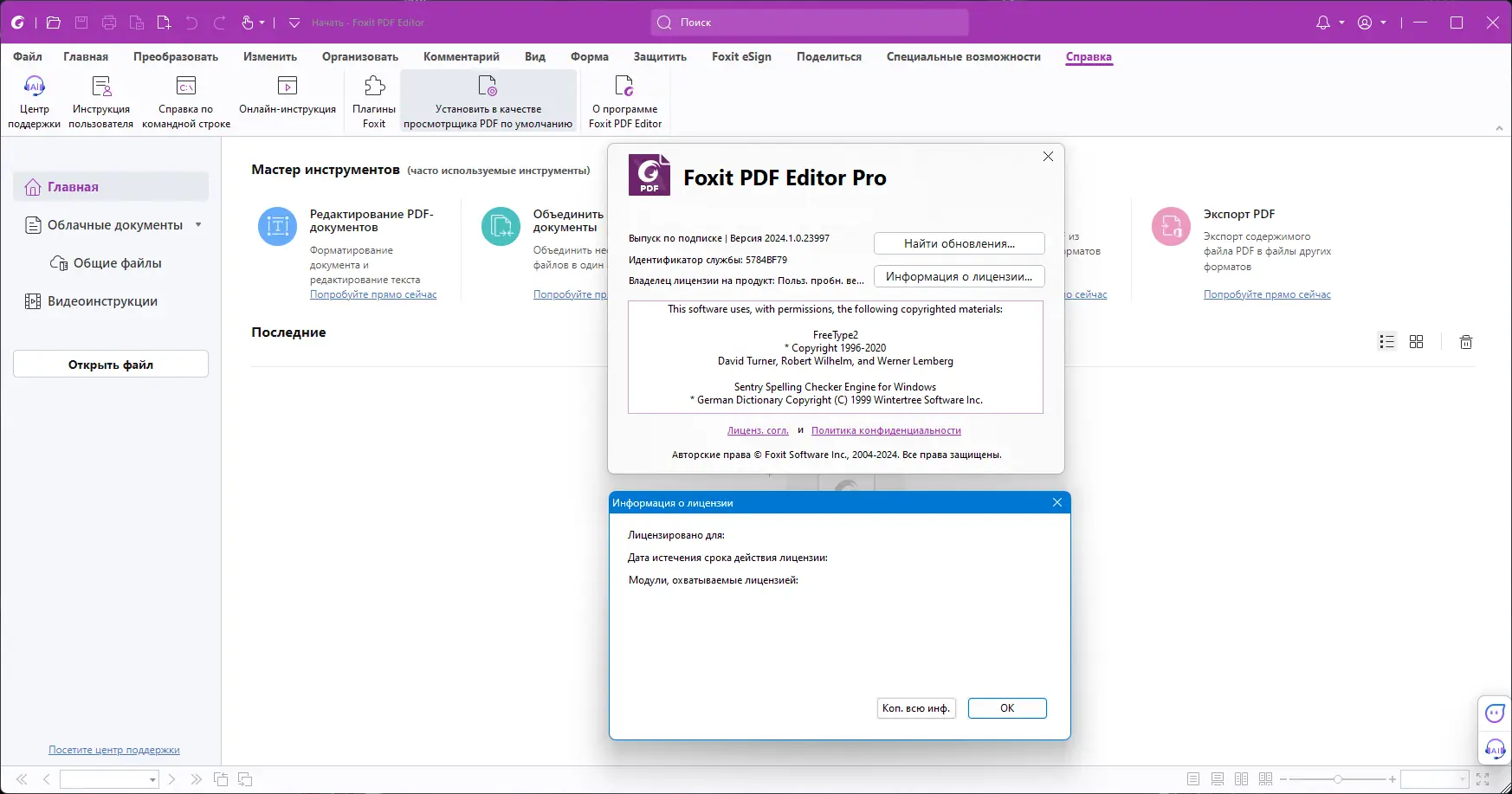Switch recent files to thumbnail grid view
Image resolution: width=1512 pixels, height=794 pixels.
coord(1417,342)
